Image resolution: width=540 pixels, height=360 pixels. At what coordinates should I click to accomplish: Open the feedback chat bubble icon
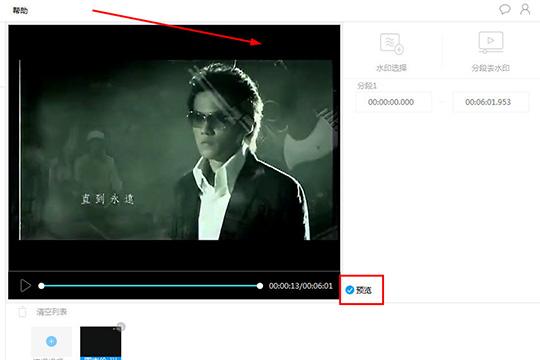coord(505,9)
